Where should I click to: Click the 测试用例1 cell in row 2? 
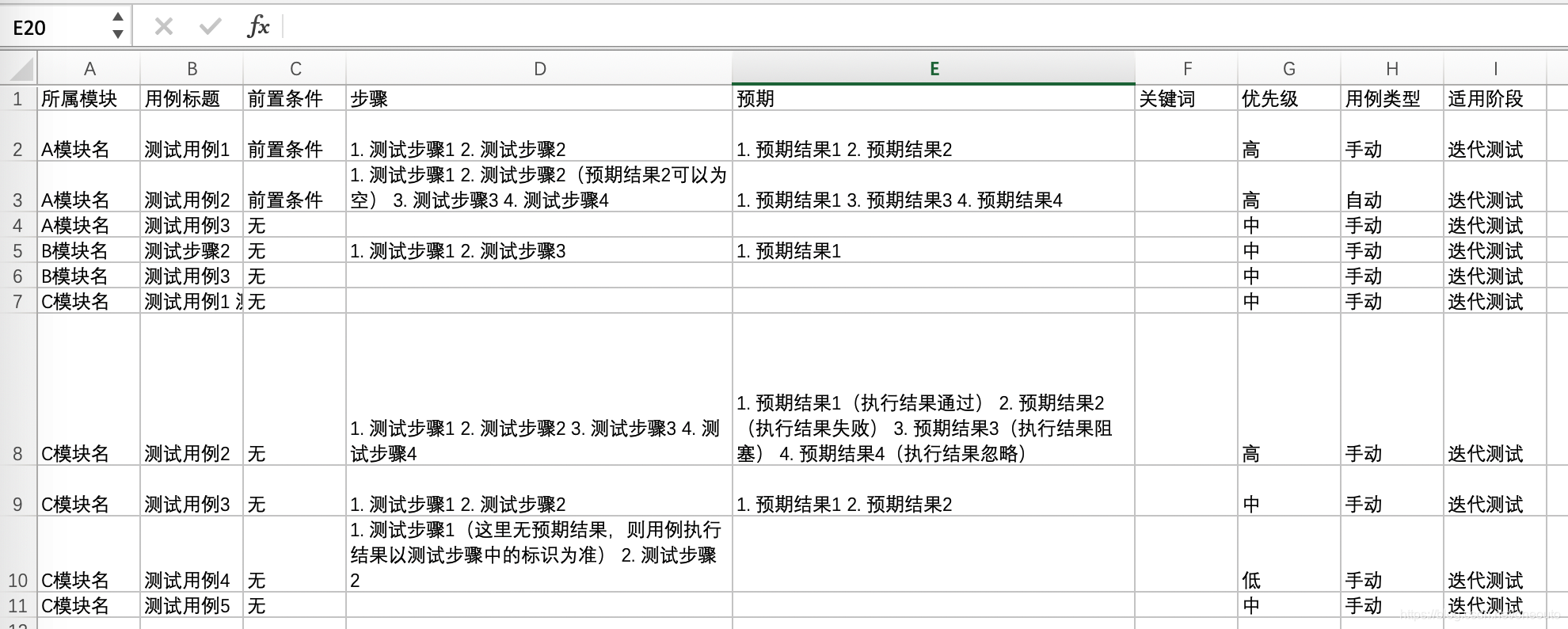click(192, 136)
